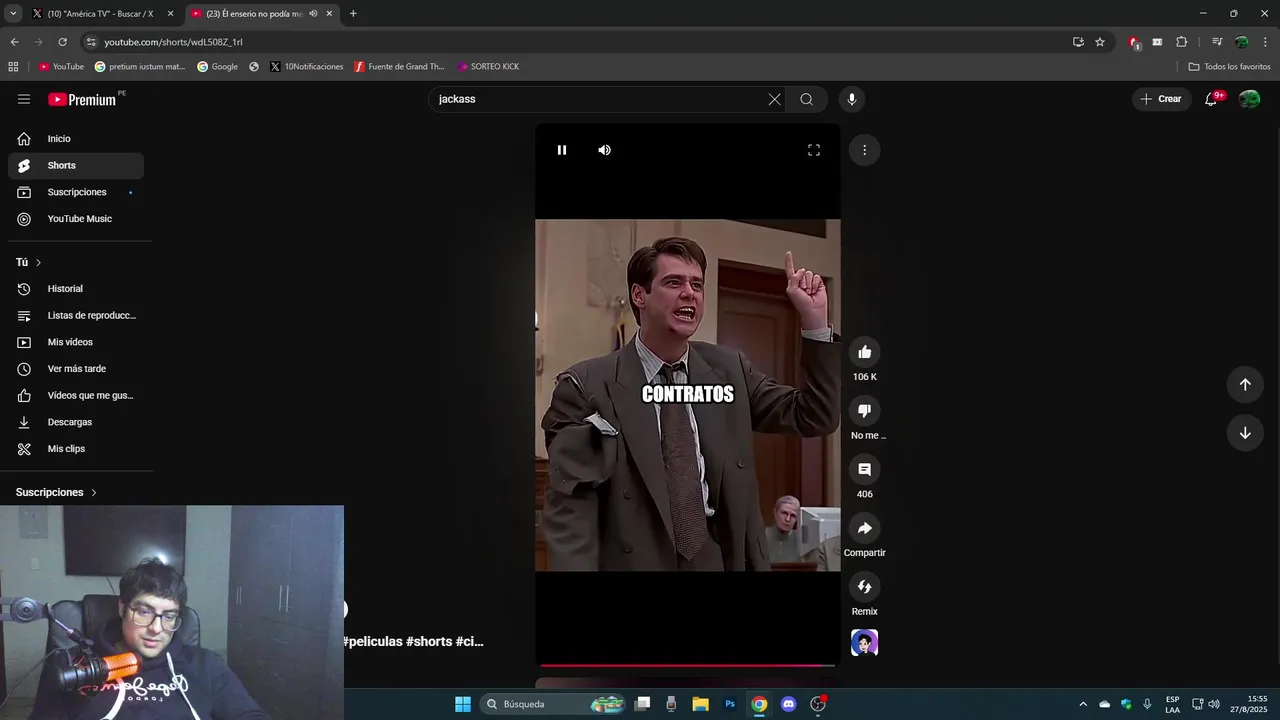The image size is (1280, 720).
Task: Open the apps grid in the bookmarks bar
Action: (13, 67)
